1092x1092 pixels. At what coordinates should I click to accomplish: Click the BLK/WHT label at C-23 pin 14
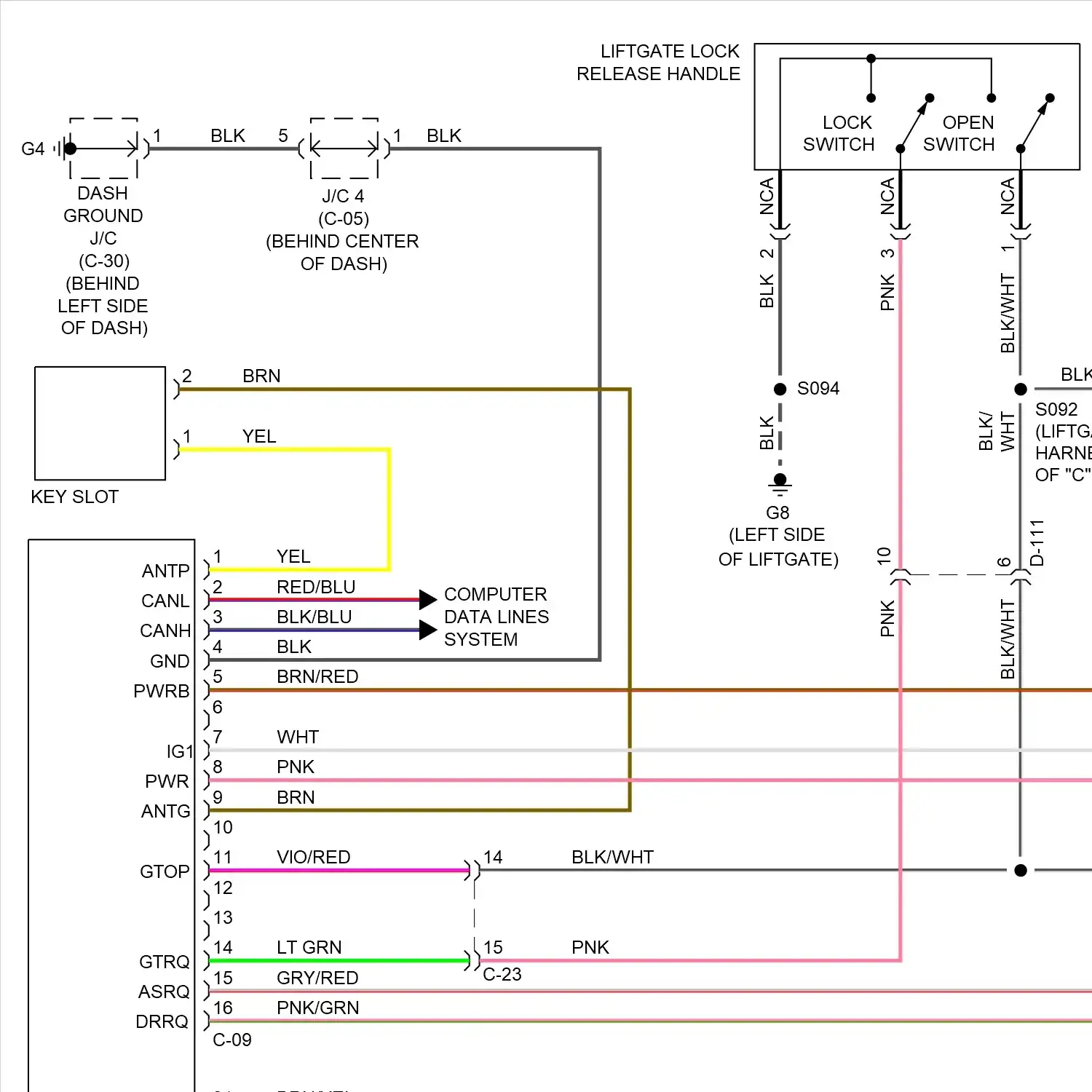613,857
